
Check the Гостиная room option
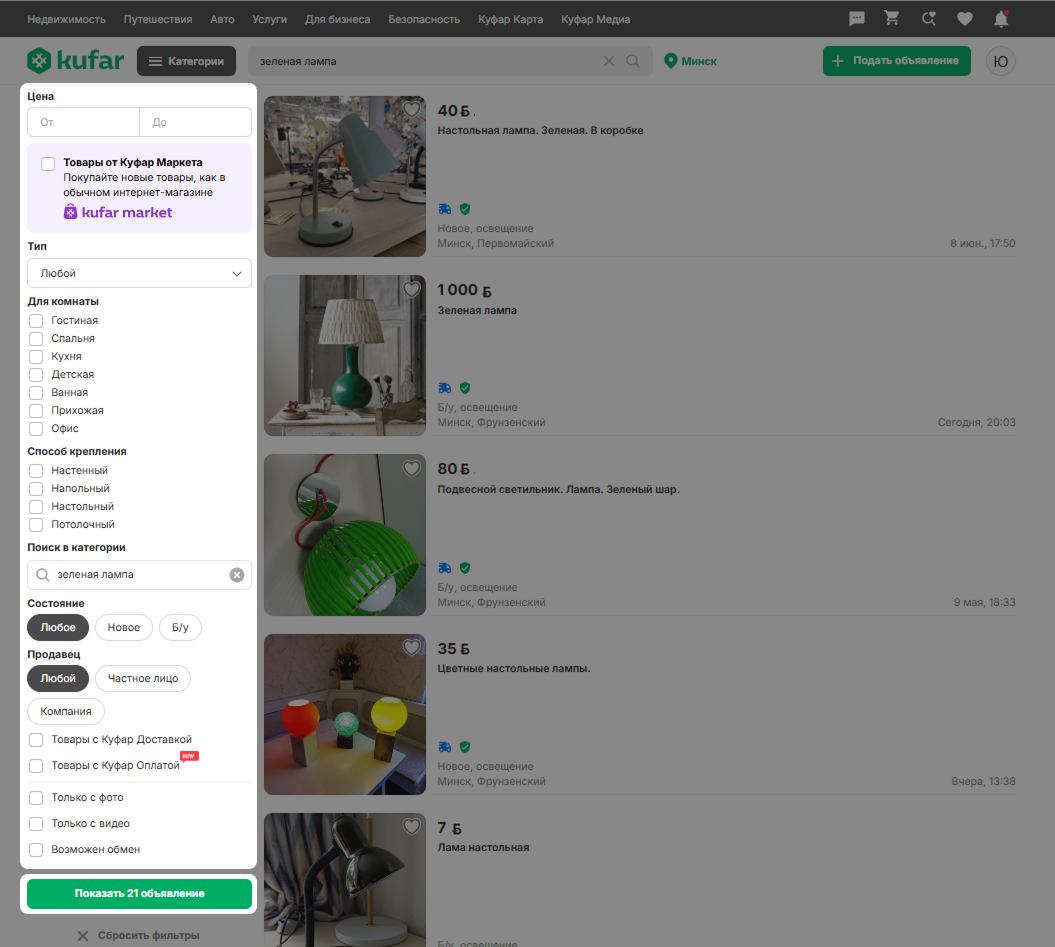[36, 321]
